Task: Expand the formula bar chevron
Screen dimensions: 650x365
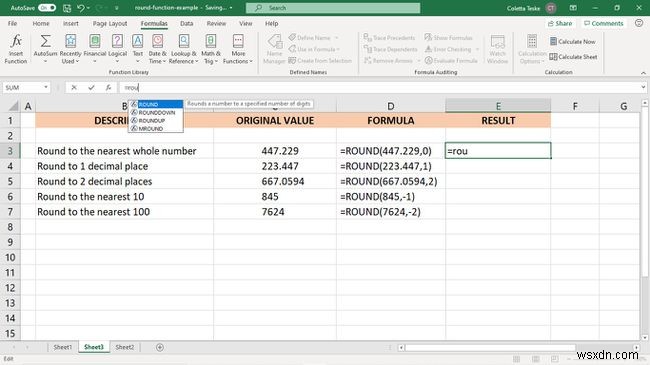Action: tap(643, 88)
